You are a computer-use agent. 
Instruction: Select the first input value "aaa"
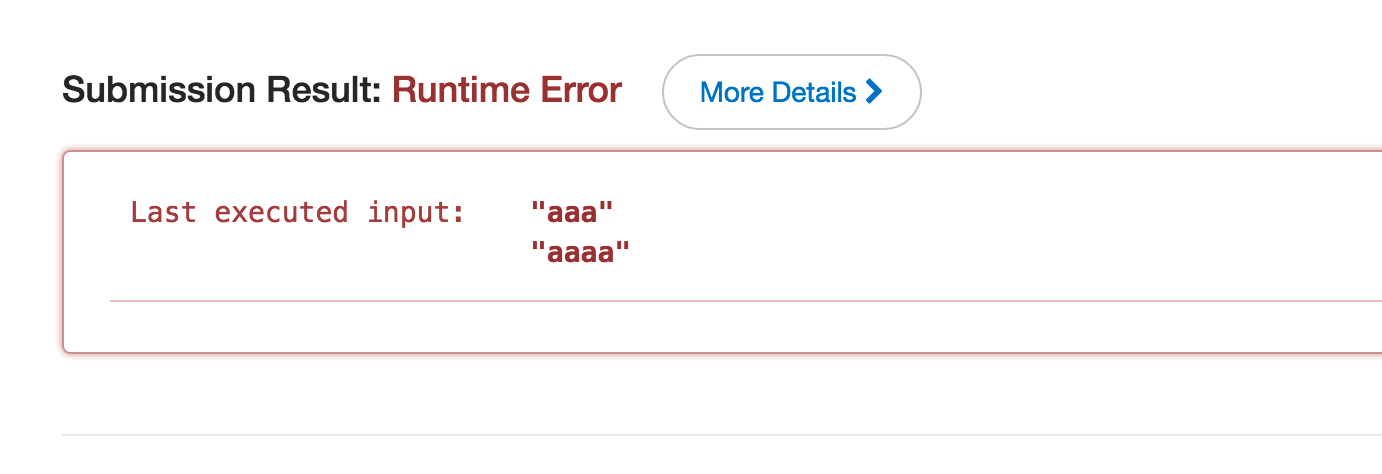572,212
